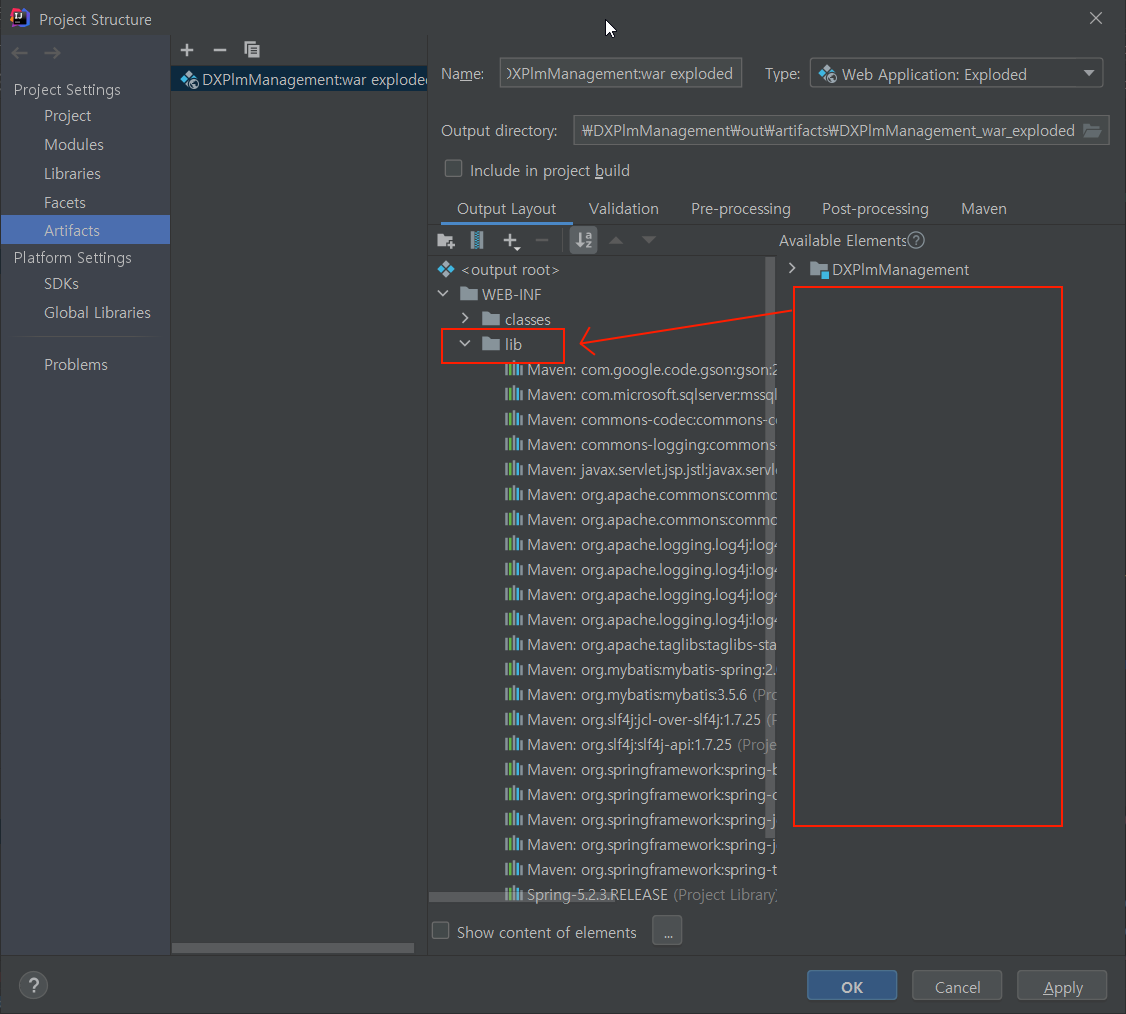Click the artifact Name input field
The image size is (1126, 1014).
[x=620, y=73]
